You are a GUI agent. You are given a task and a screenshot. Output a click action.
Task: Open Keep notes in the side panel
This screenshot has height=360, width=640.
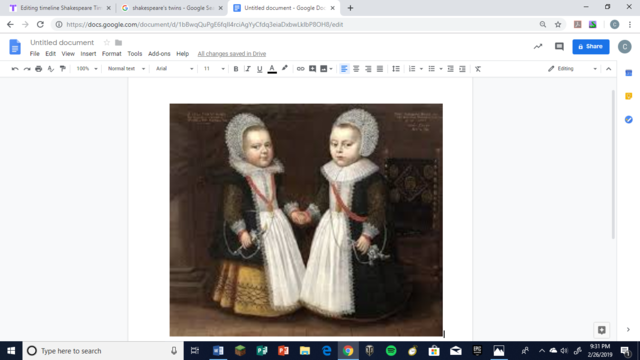coord(629,96)
